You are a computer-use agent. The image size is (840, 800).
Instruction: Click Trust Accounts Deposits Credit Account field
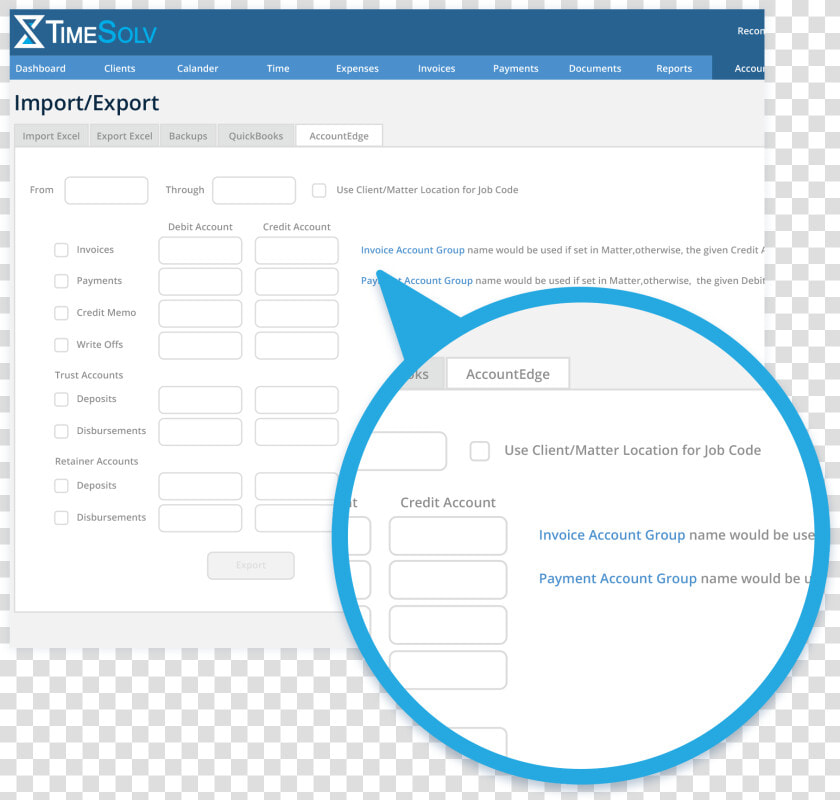[297, 400]
